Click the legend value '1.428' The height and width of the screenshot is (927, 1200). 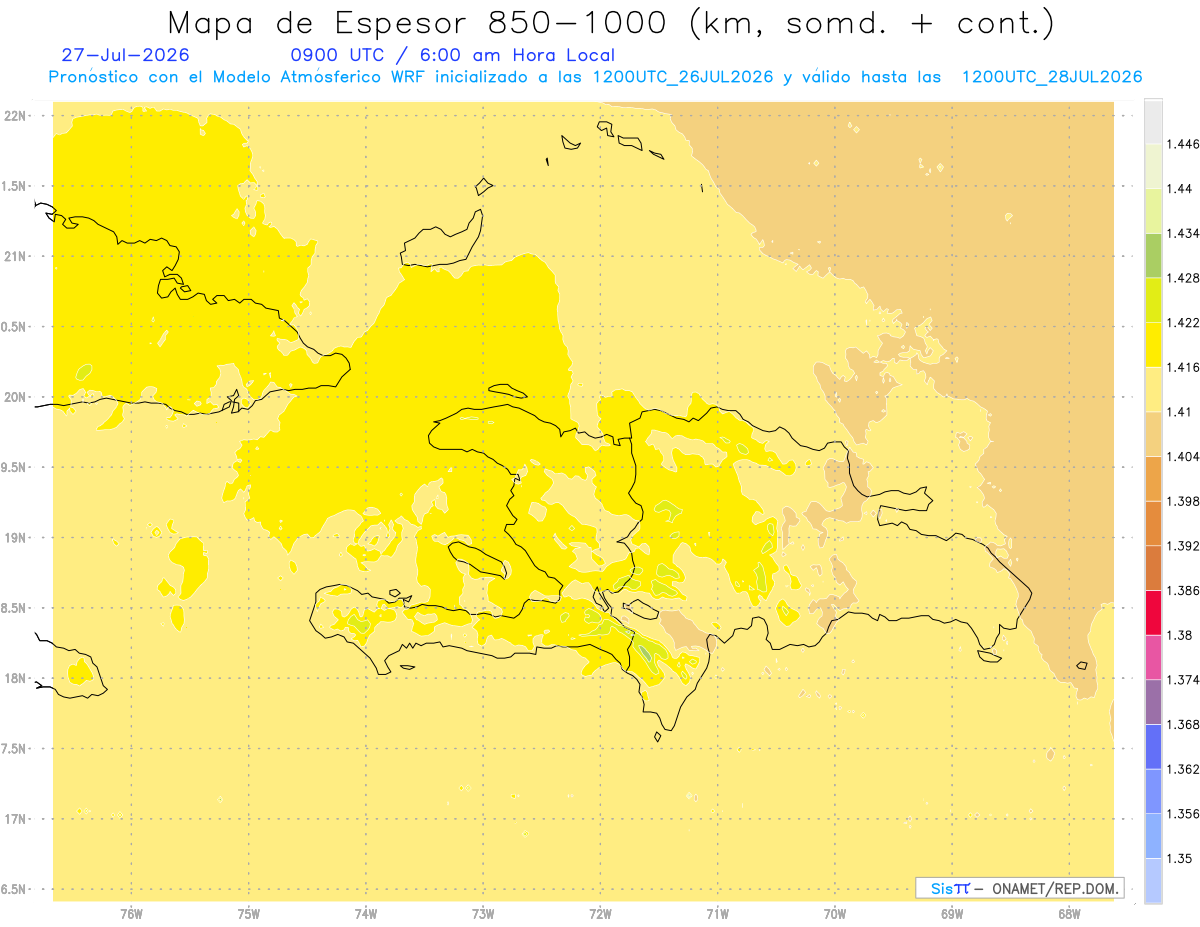(1183, 278)
